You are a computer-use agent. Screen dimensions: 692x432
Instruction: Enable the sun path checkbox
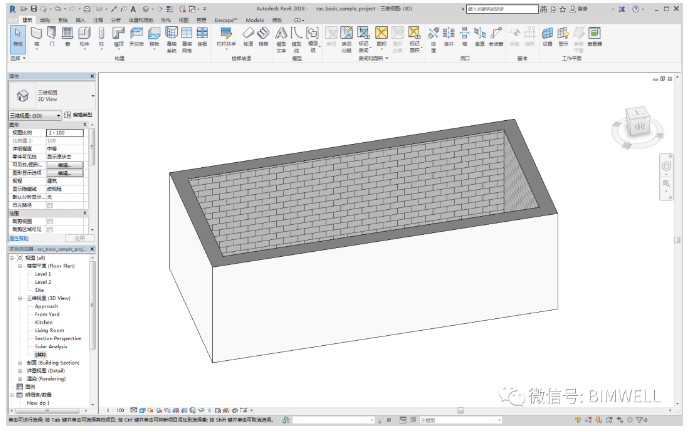pos(50,205)
